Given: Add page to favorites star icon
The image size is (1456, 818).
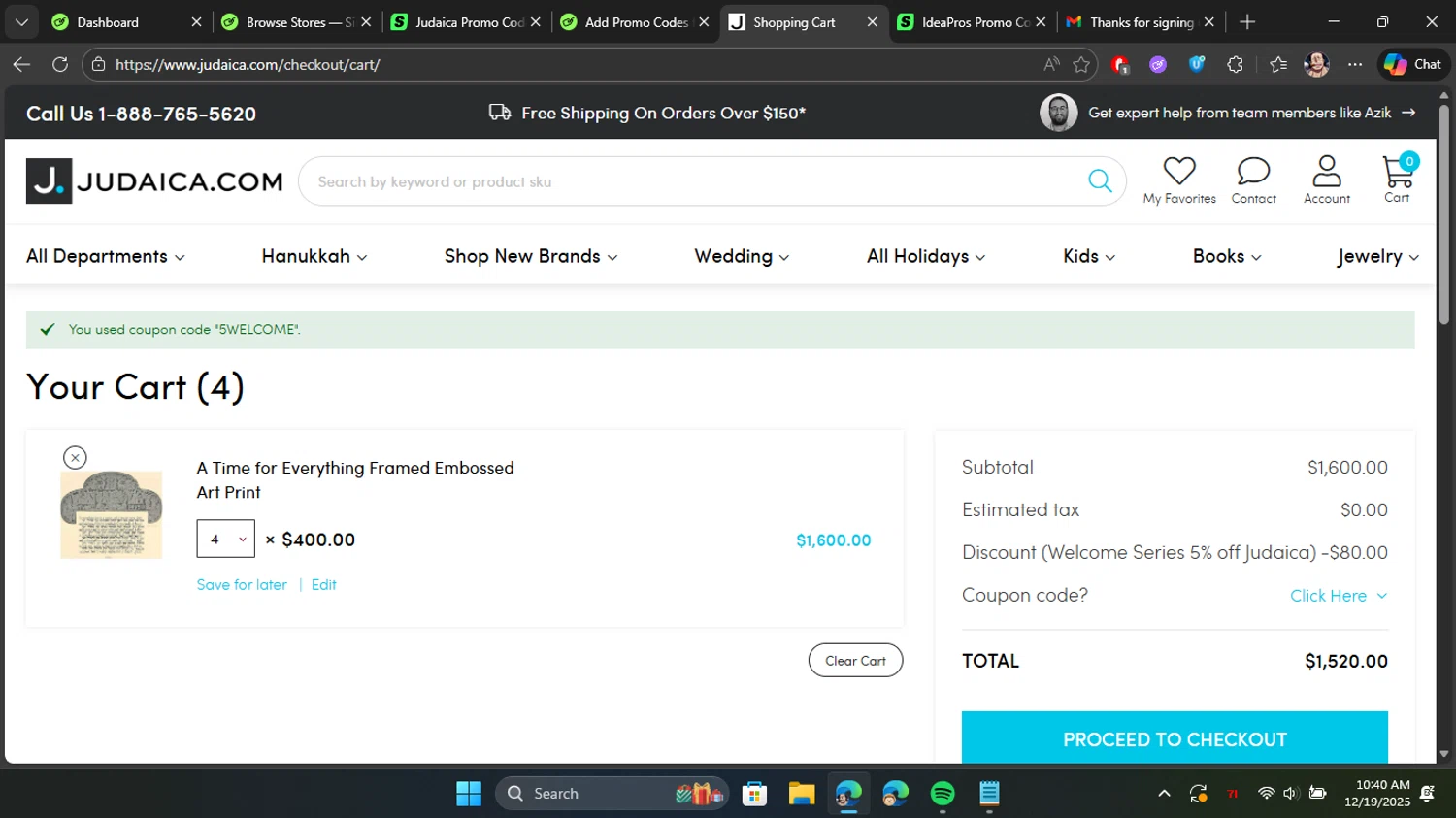Looking at the screenshot, I should (1081, 64).
